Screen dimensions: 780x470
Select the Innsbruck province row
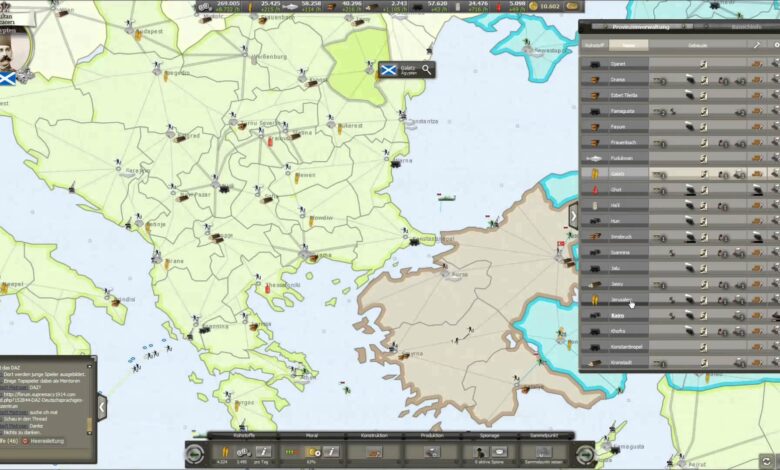(x=680, y=237)
